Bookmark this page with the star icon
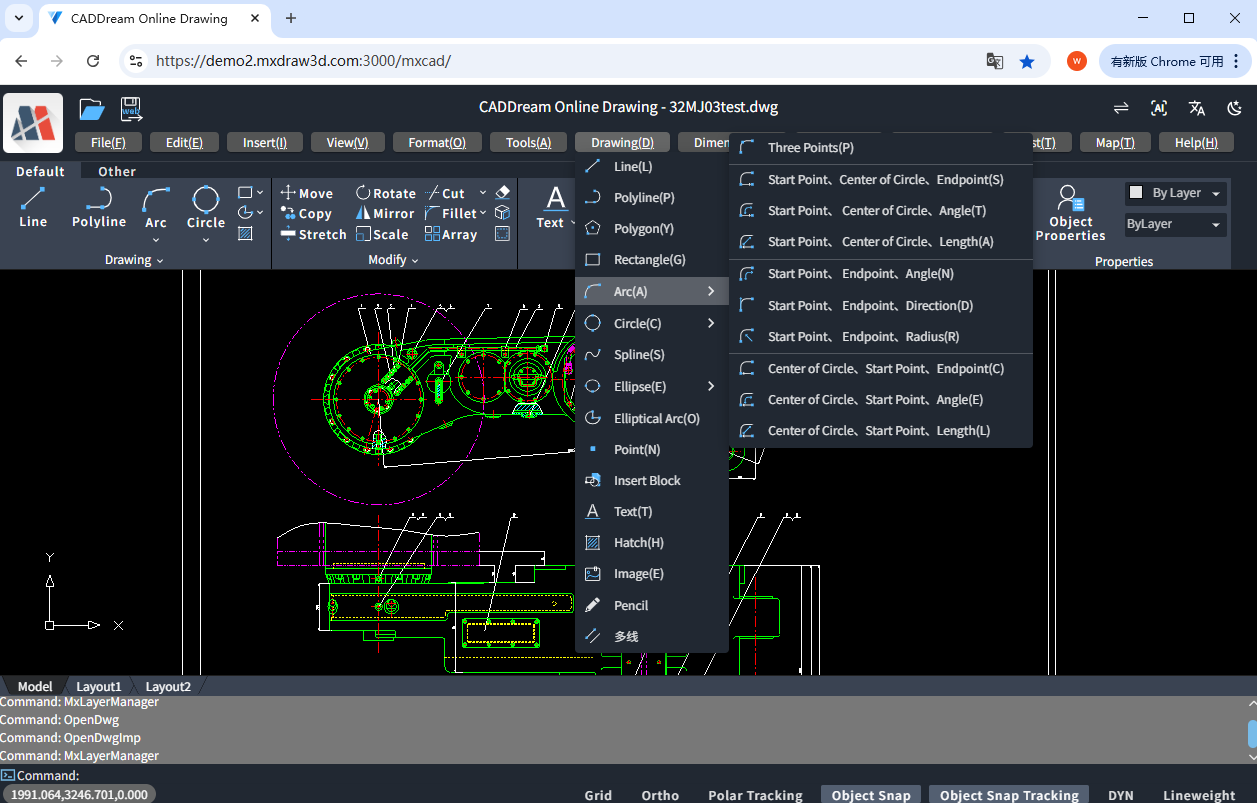This screenshot has width=1257, height=803. click(1027, 61)
